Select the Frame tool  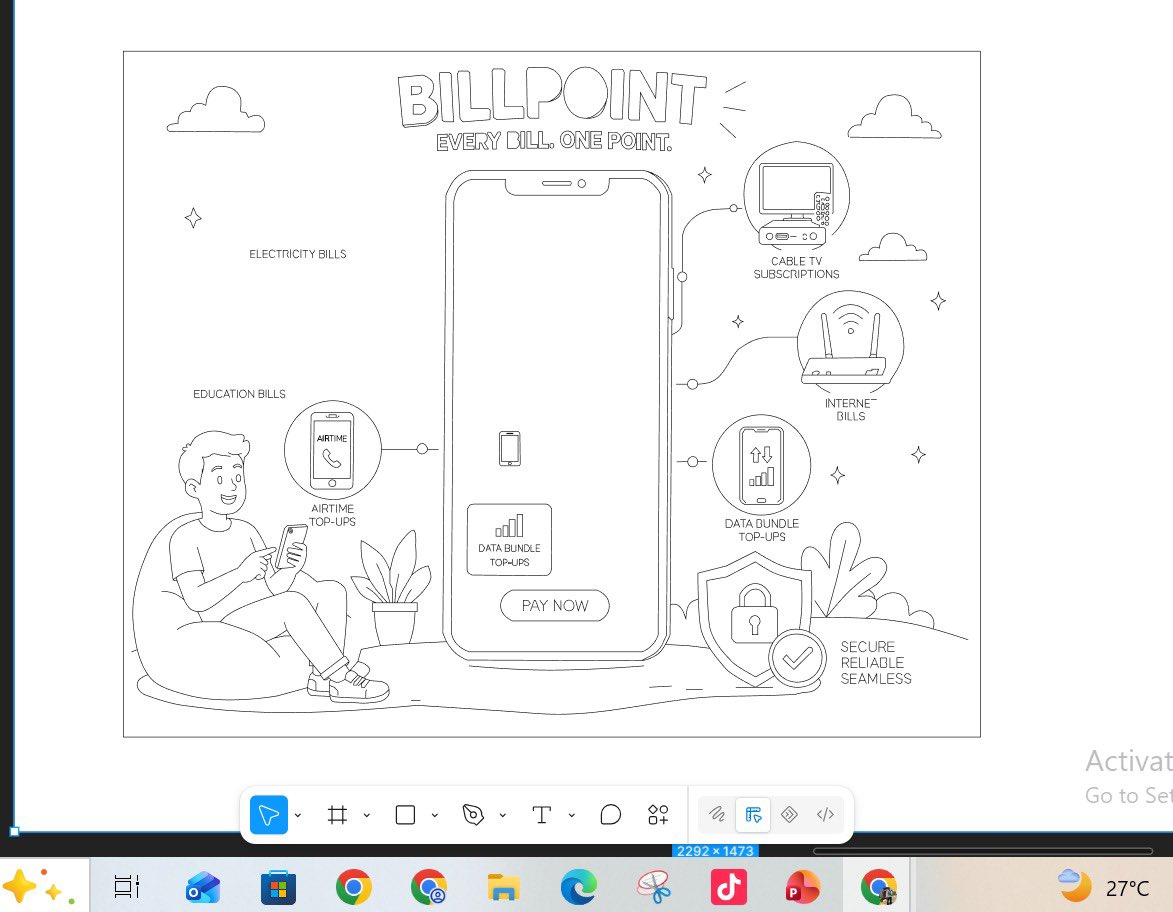pos(337,815)
